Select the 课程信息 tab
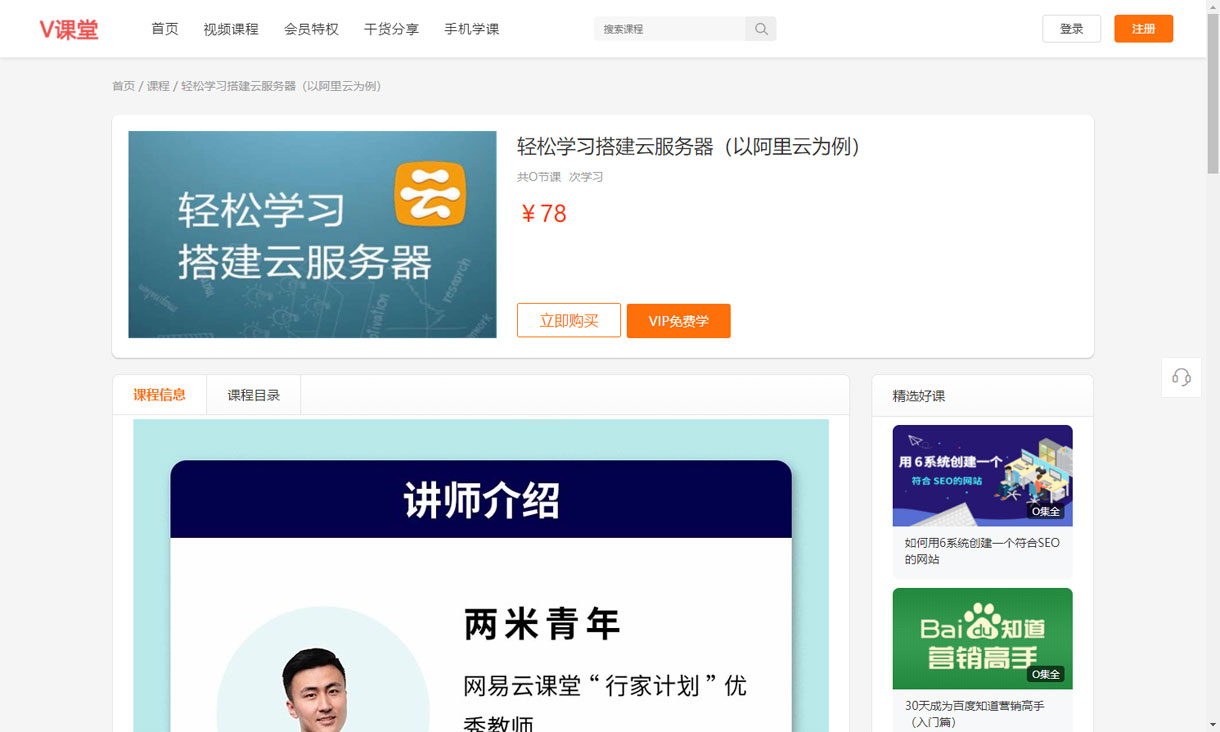This screenshot has width=1220, height=732. point(160,395)
